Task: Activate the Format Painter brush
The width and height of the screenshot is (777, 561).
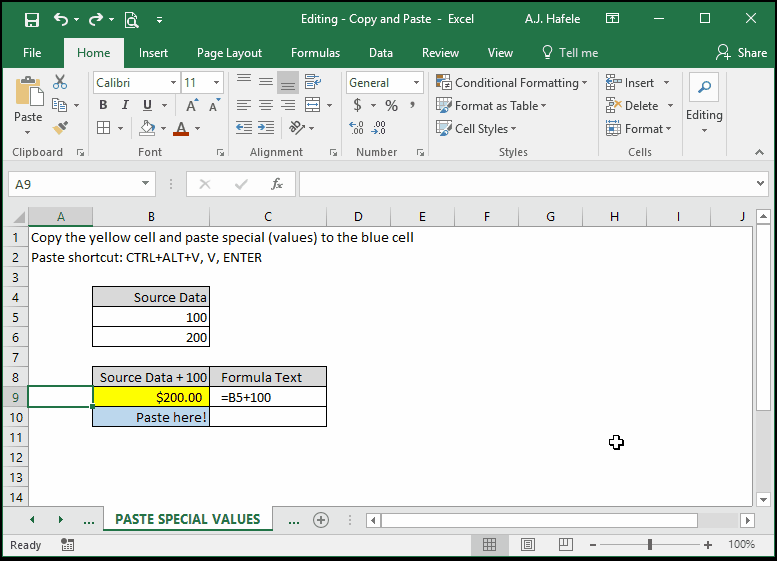Action: pyautogui.click(x=60, y=128)
